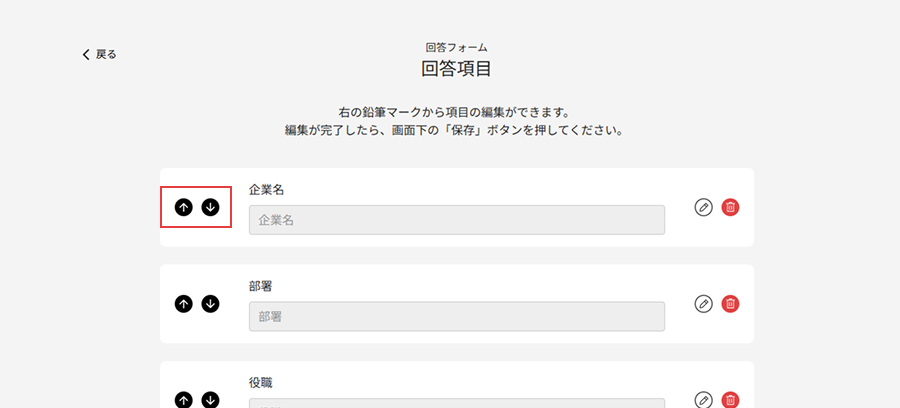This screenshot has width=900, height=408.
Task: Click the 部署 field label
Action: click(261, 286)
